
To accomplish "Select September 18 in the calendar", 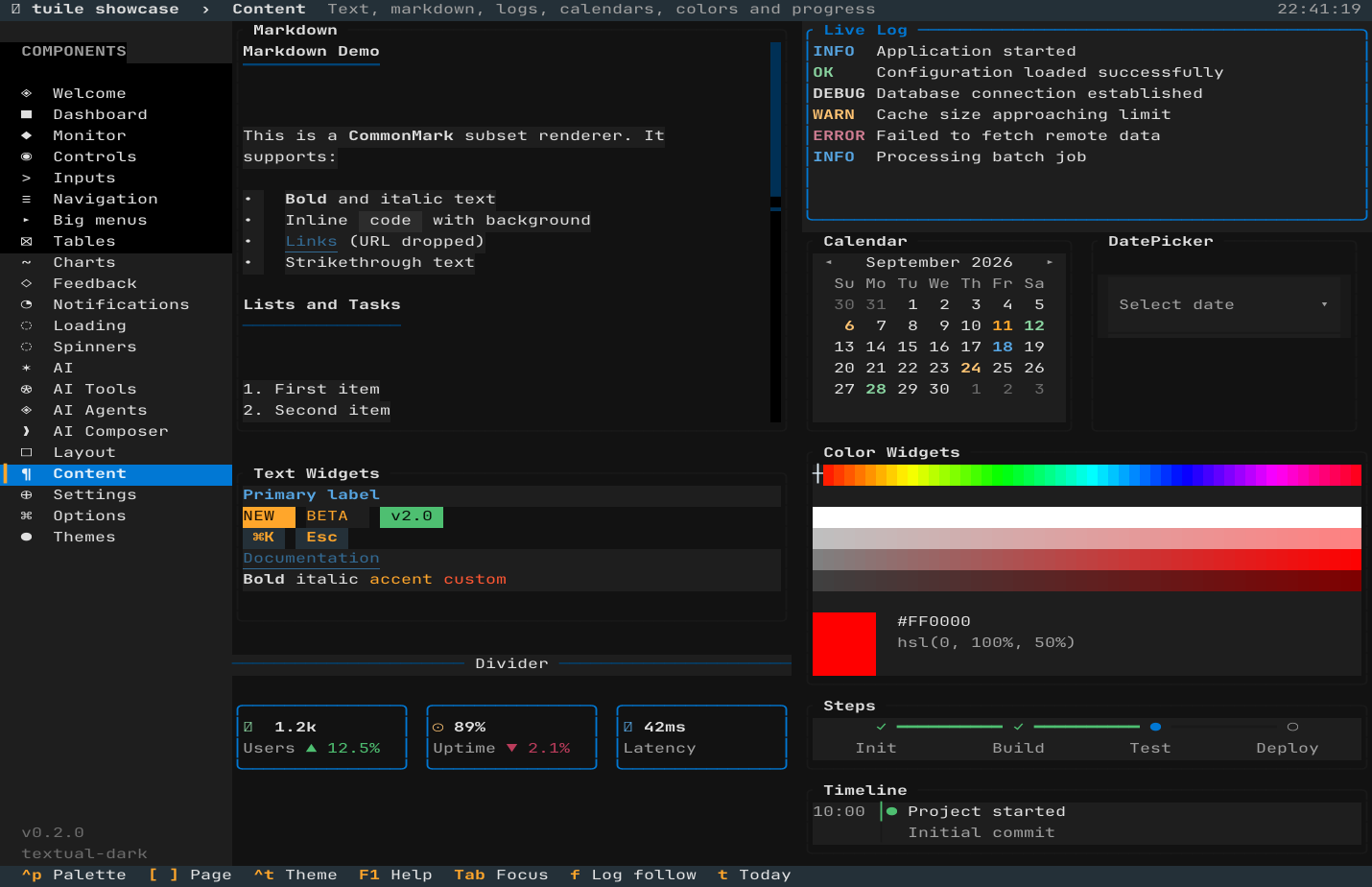I will [x=1003, y=347].
